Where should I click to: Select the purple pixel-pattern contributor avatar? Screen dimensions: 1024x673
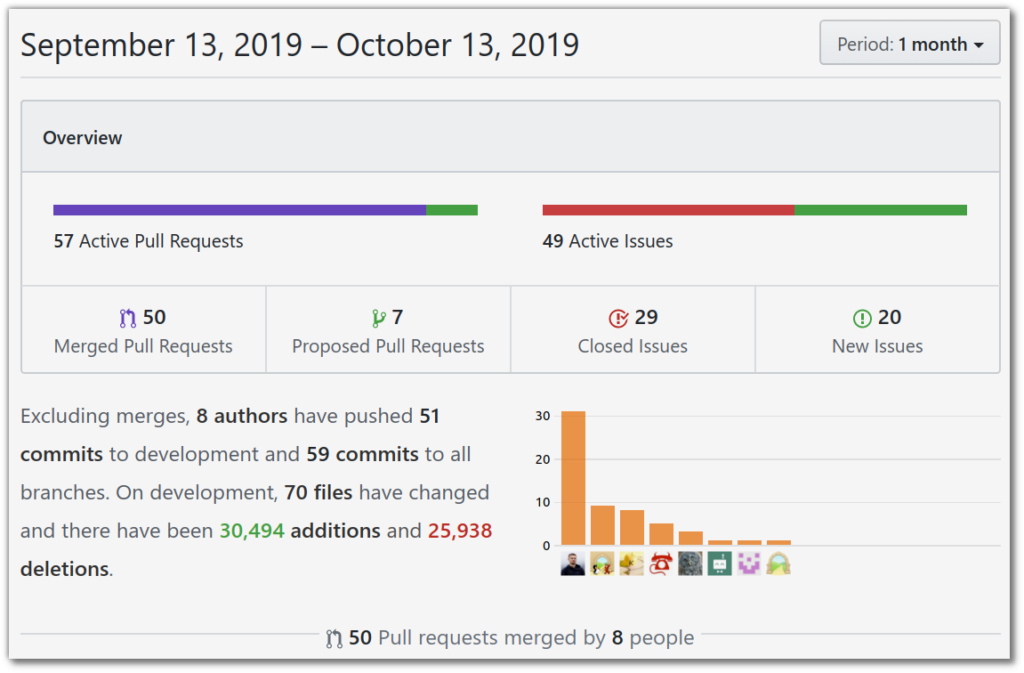(749, 563)
